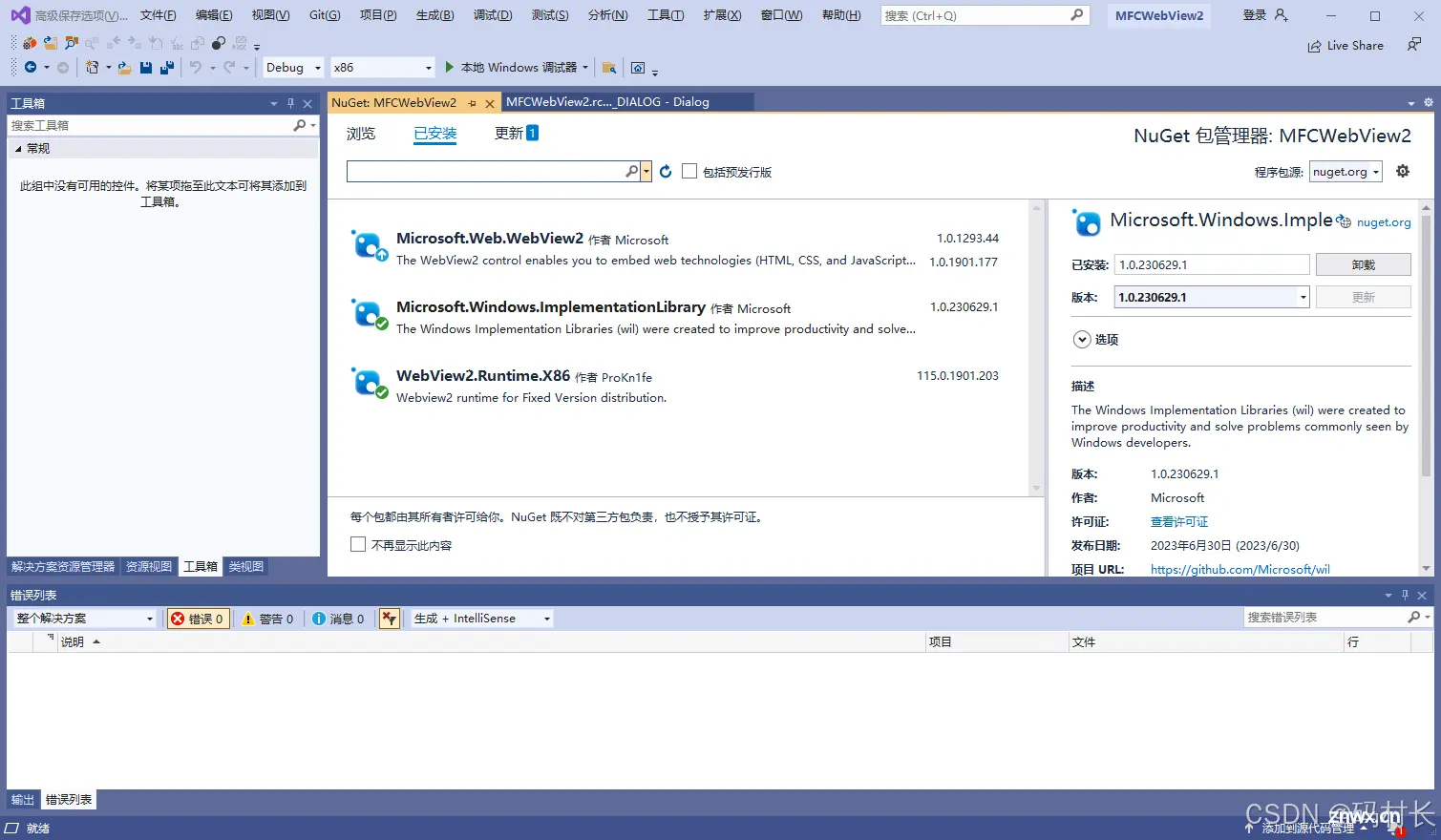Open the nuget.org link for package

pyautogui.click(x=1384, y=222)
